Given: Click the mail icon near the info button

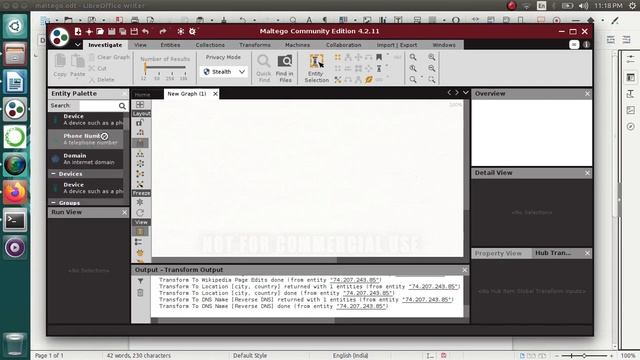Looking at the screenshot, I should coord(574,44).
